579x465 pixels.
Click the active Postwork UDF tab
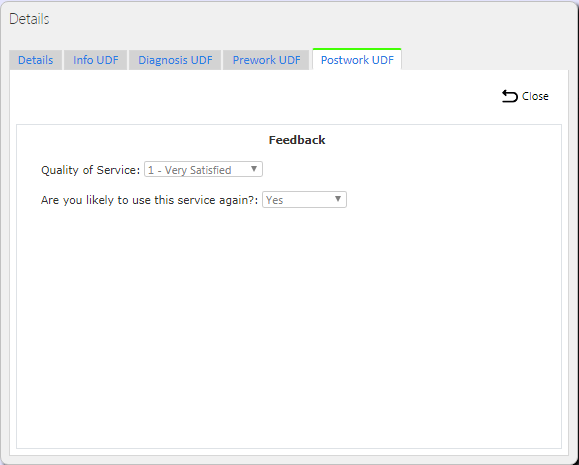click(x=357, y=59)
